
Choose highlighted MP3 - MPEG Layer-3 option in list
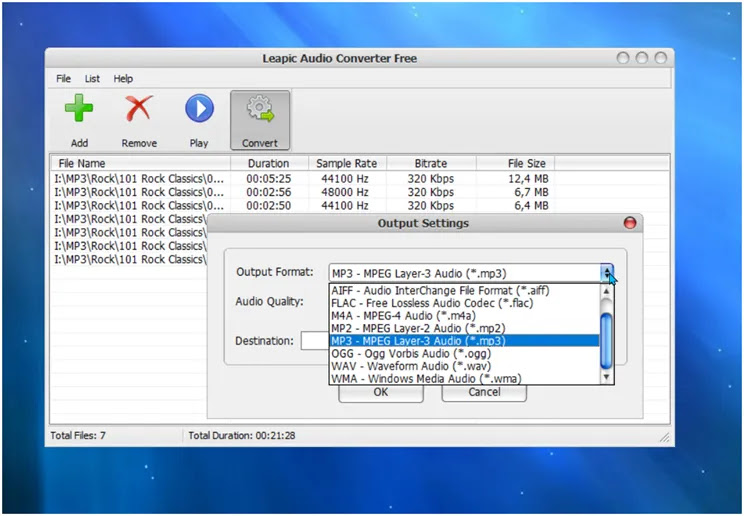pos(465,341)
